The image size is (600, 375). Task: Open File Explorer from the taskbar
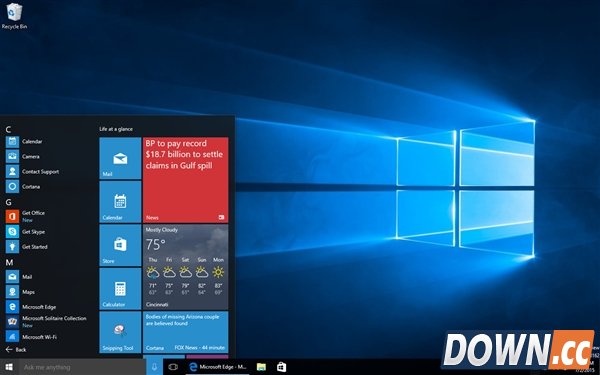[261, 367]
